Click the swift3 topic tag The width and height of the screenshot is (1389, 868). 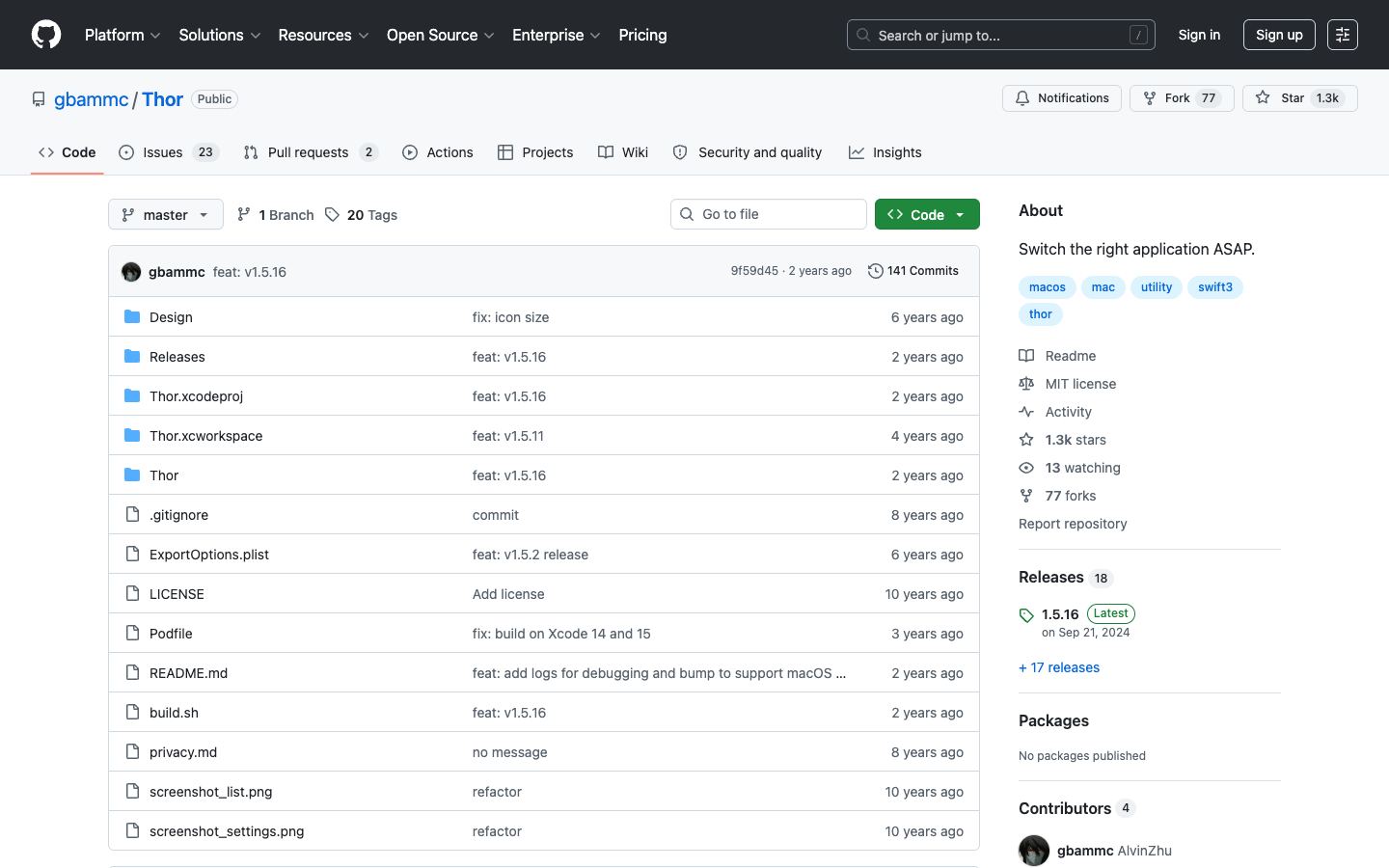coord(1215,287)
